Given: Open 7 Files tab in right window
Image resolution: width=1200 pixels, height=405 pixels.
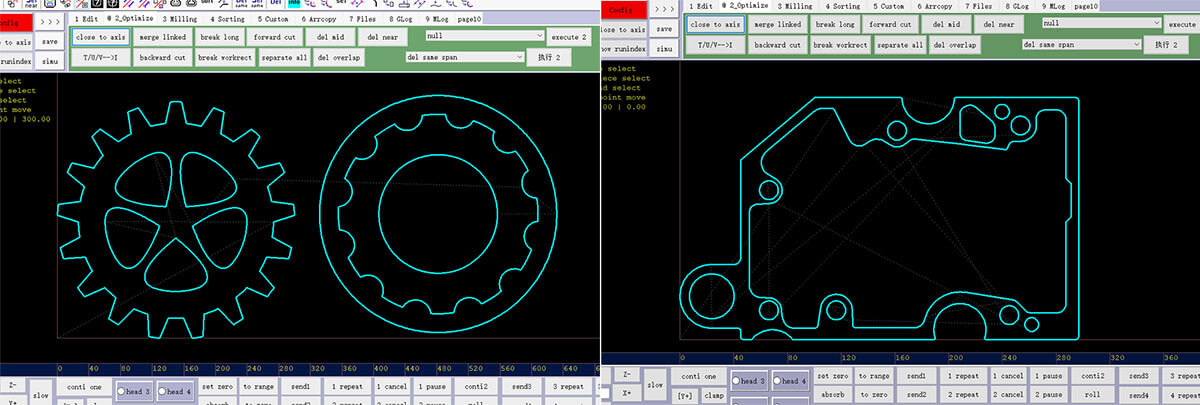Looking at the screenshot, I should 979,6.
